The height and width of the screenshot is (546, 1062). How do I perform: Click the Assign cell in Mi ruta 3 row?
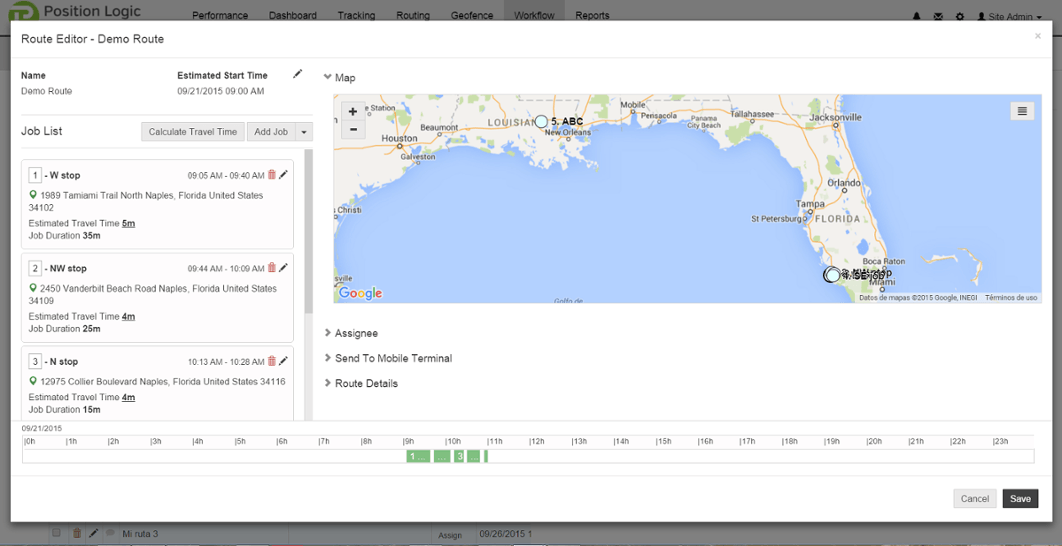[x=450, y=535]
